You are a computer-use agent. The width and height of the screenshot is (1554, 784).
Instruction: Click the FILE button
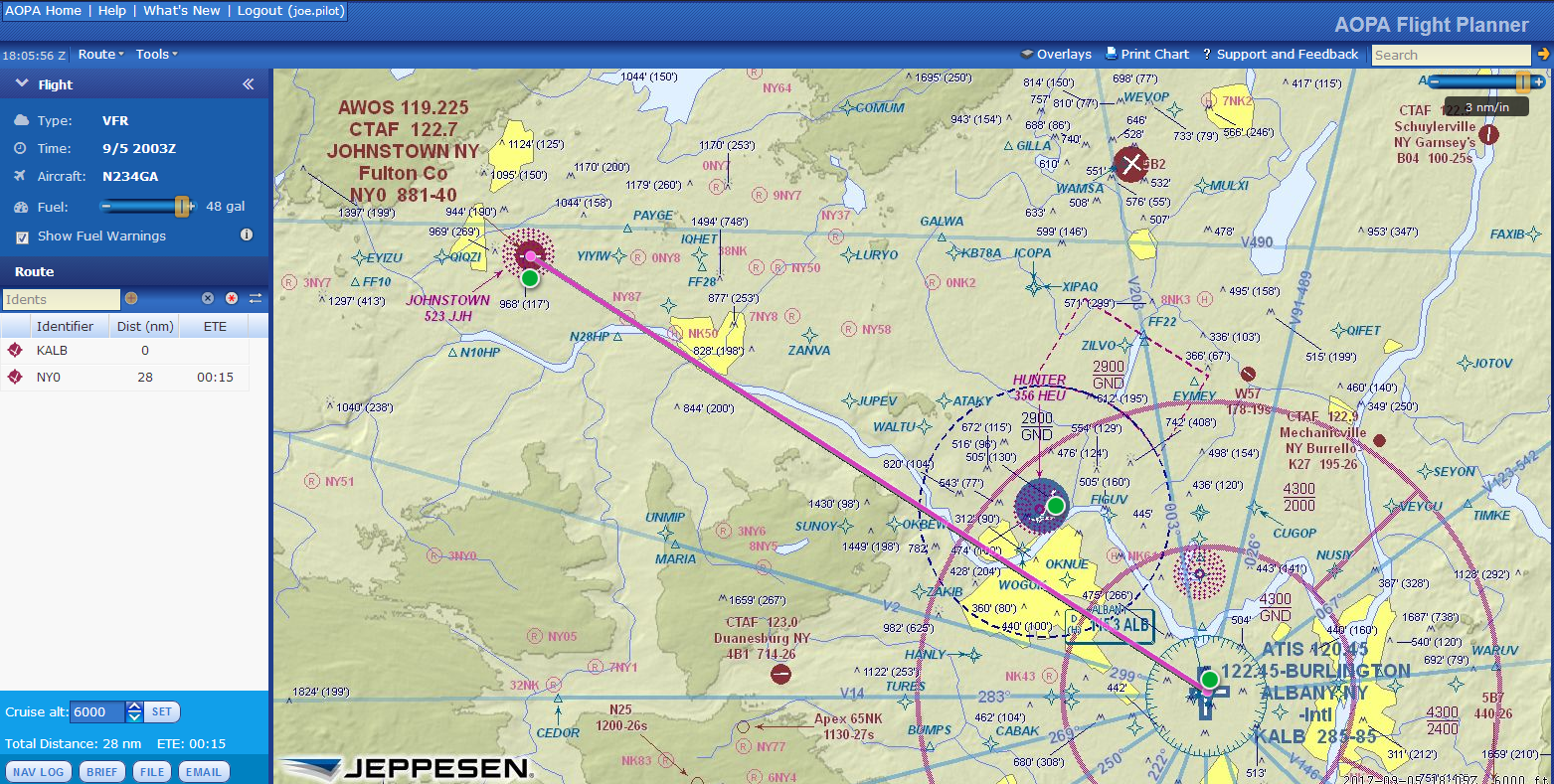click(152, 771)
